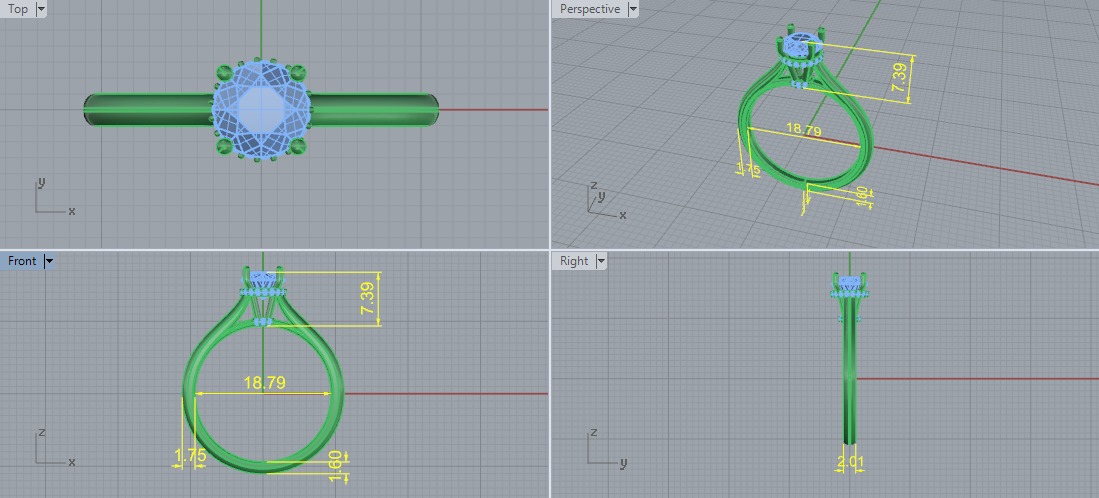Open the Right viewport title menu
This screenshot has width=1099, height=498.
(x=574, y=261)
